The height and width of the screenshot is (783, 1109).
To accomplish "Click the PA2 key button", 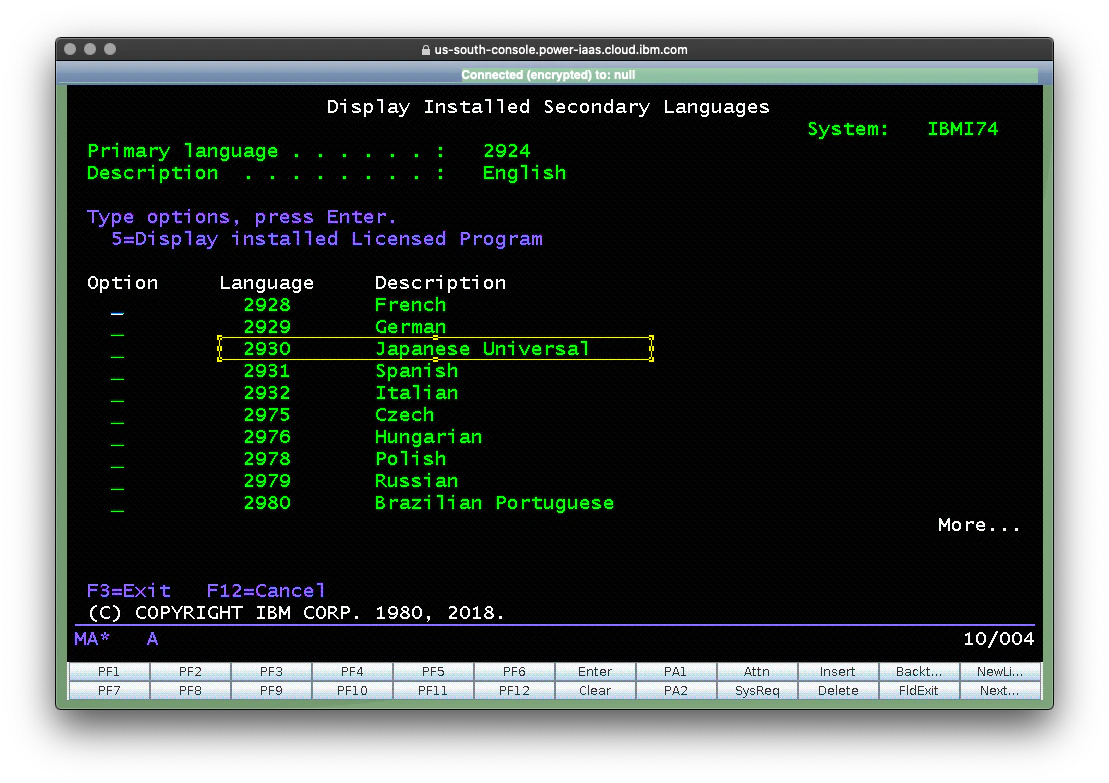I will pos(676,690).
